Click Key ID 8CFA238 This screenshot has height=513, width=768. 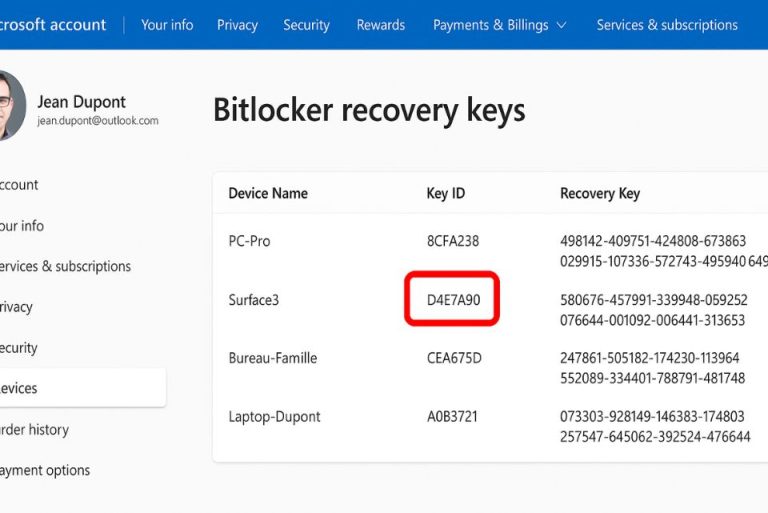453,241
